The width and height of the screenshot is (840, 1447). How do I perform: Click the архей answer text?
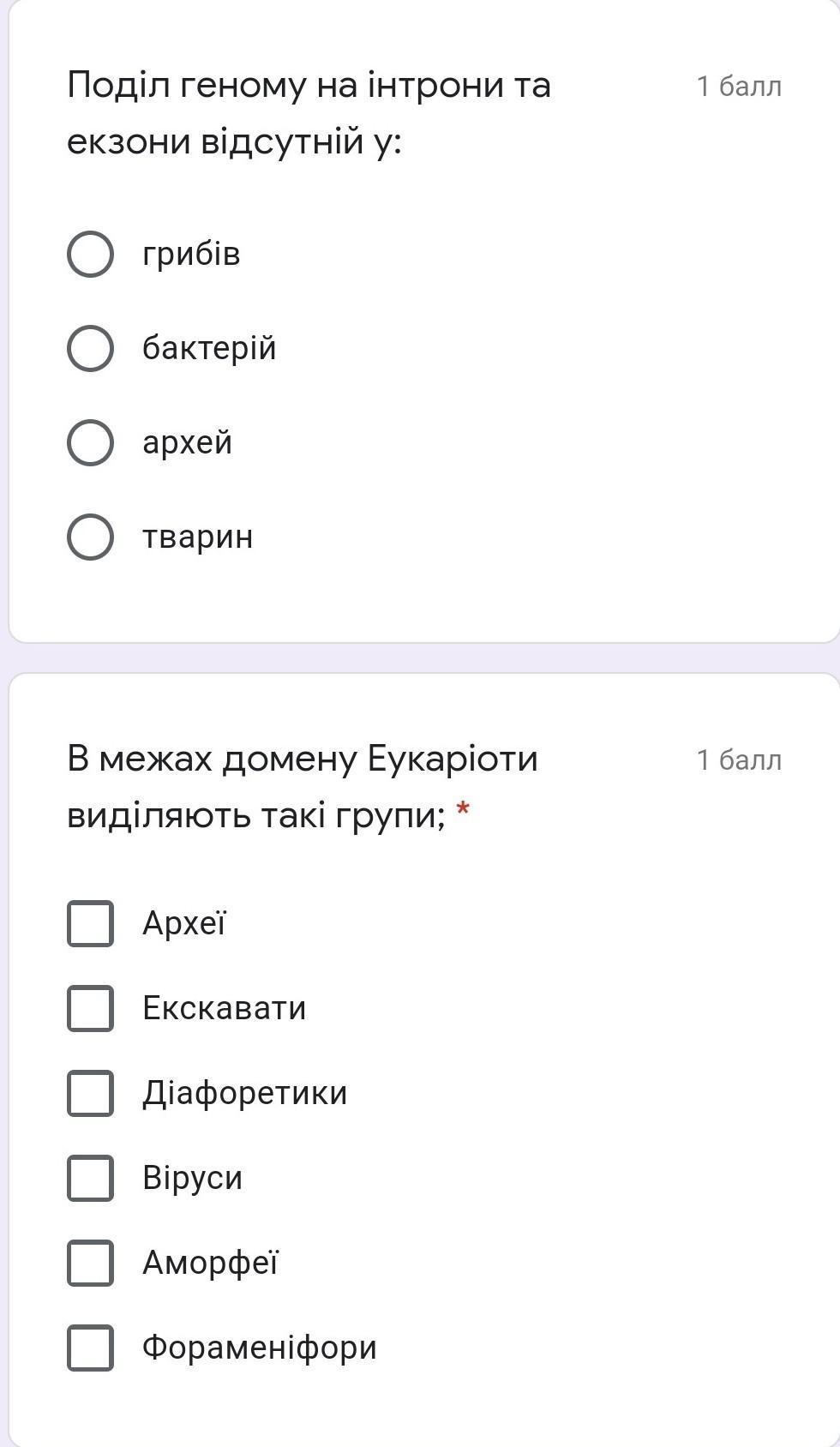(187, 443)
